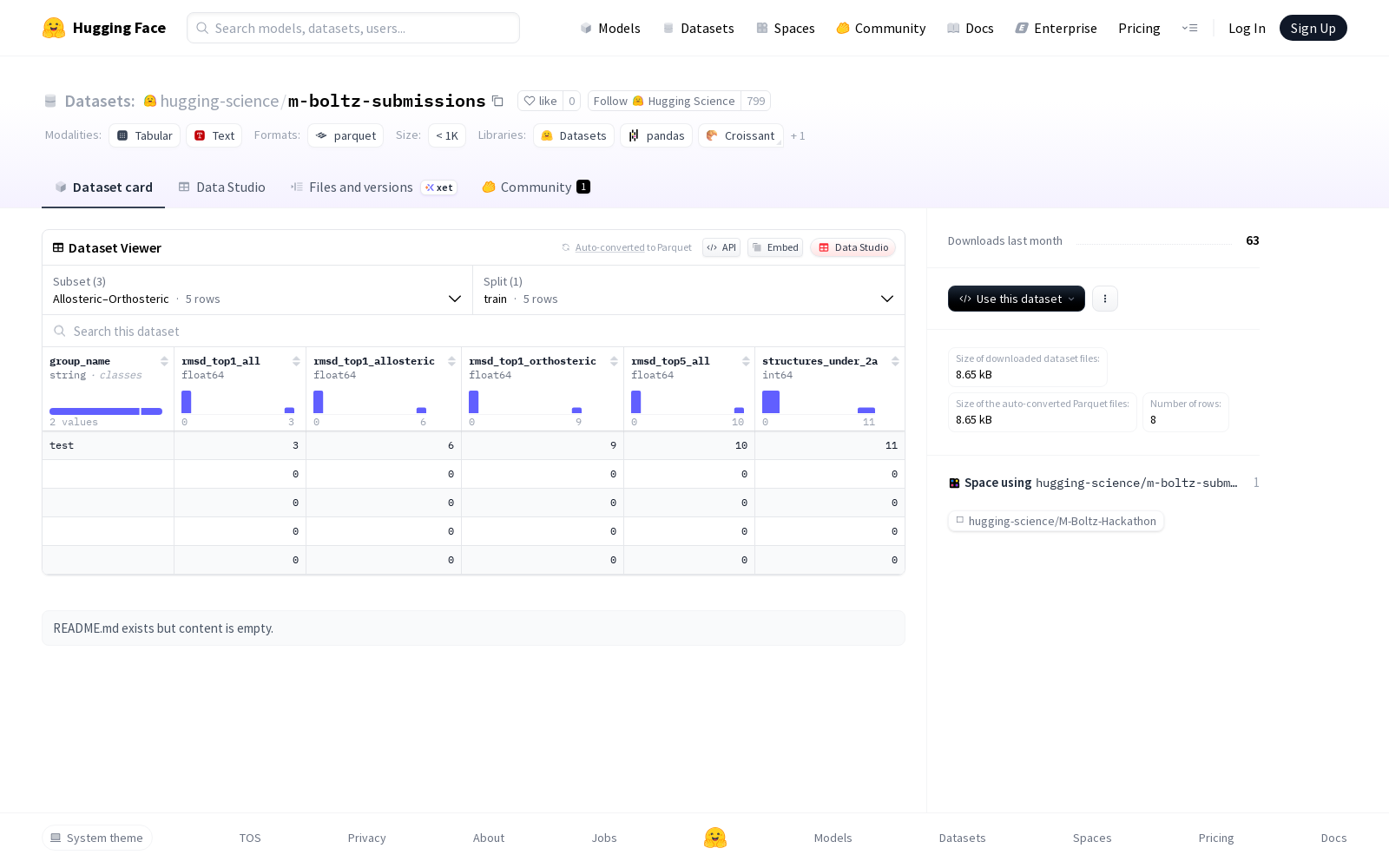Click the dataset database icon
Image resolution: width=1389 pixels, height=868 pixels.
tap(50, 101)
